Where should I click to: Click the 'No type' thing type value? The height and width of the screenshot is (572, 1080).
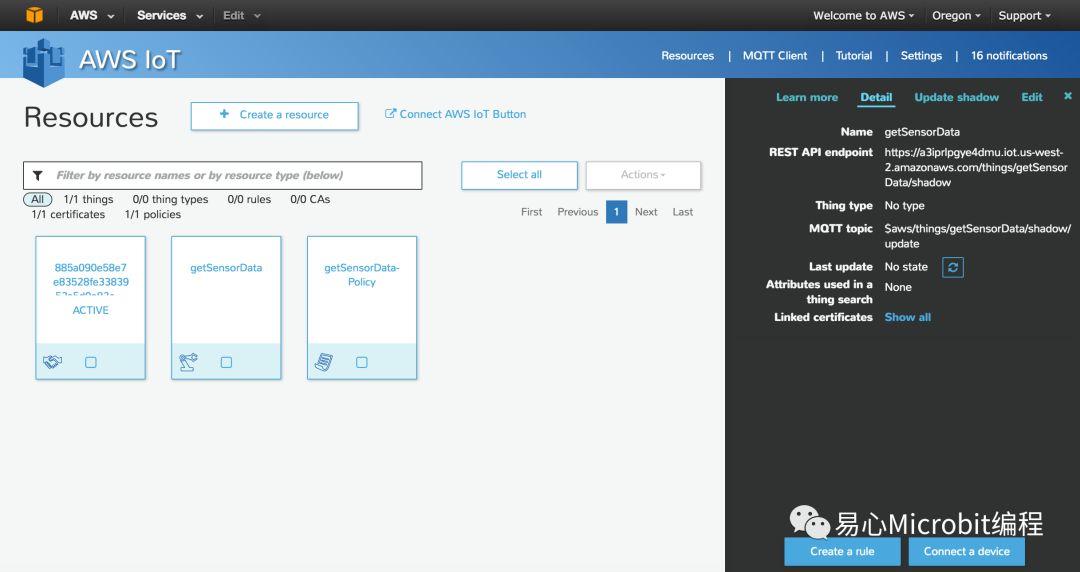point(904,205)
